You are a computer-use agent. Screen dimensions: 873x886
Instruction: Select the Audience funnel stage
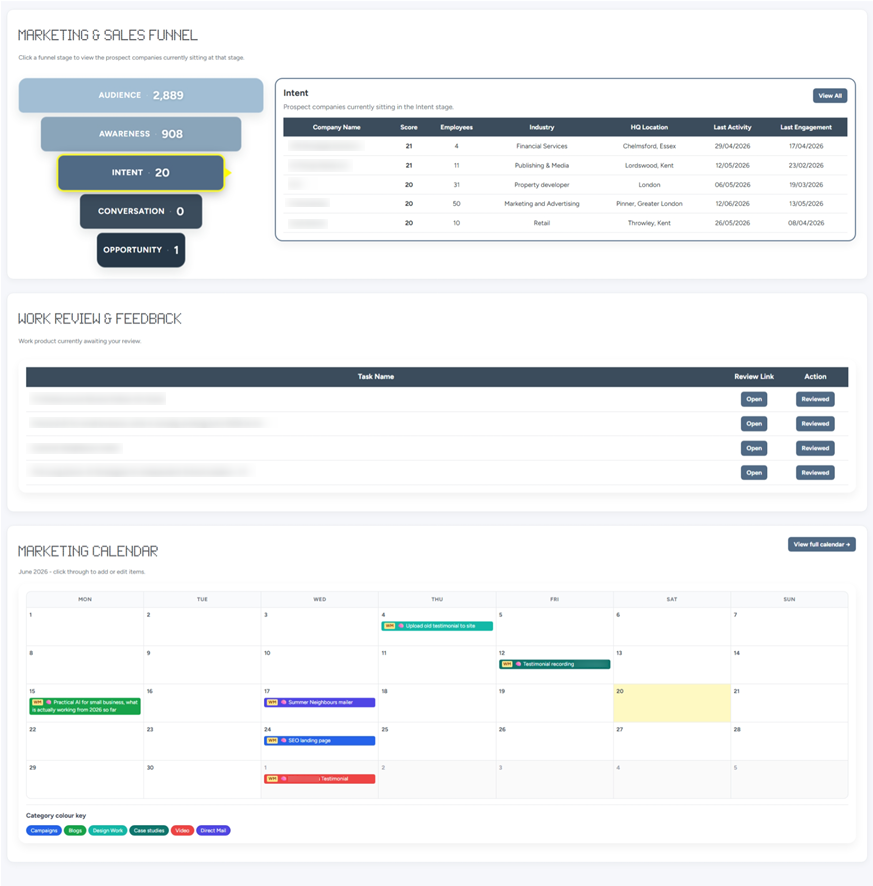point(141,95)
